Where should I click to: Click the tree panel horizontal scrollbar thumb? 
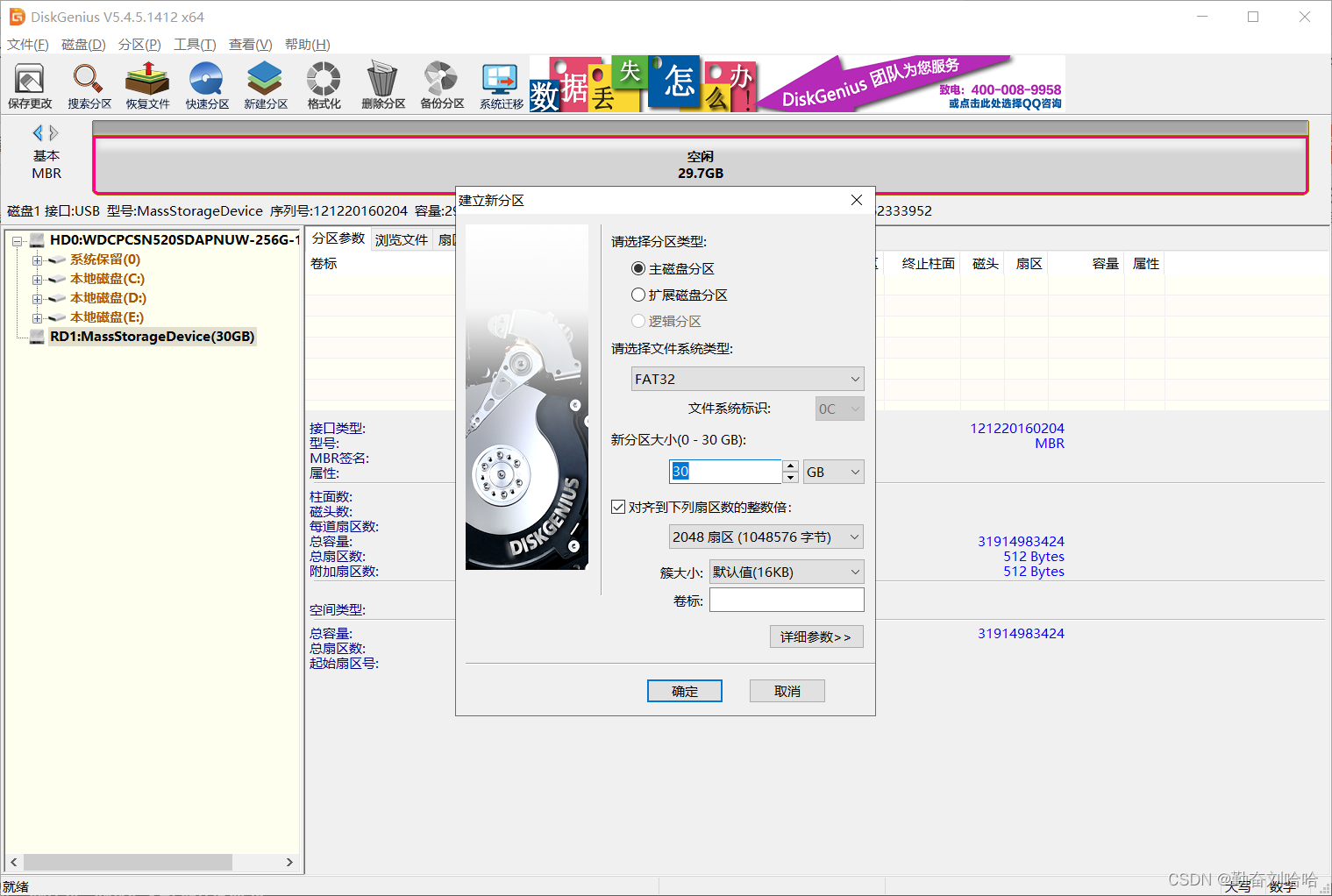point(128,862)
